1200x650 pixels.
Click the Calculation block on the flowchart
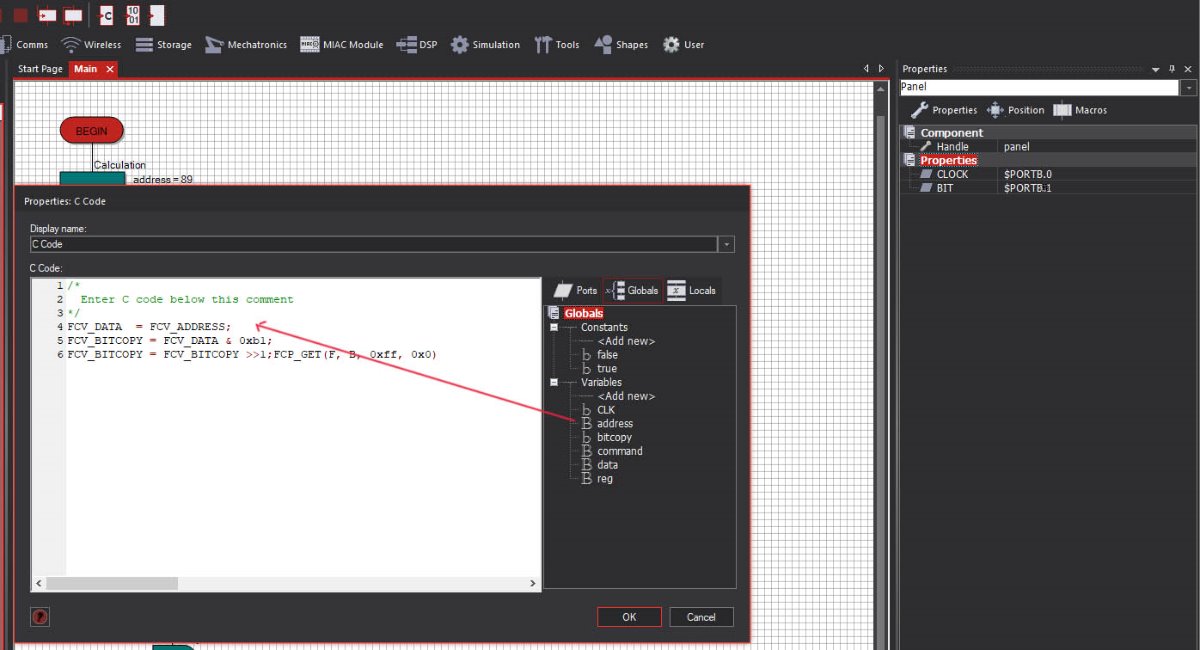click(x=92, y=178)
